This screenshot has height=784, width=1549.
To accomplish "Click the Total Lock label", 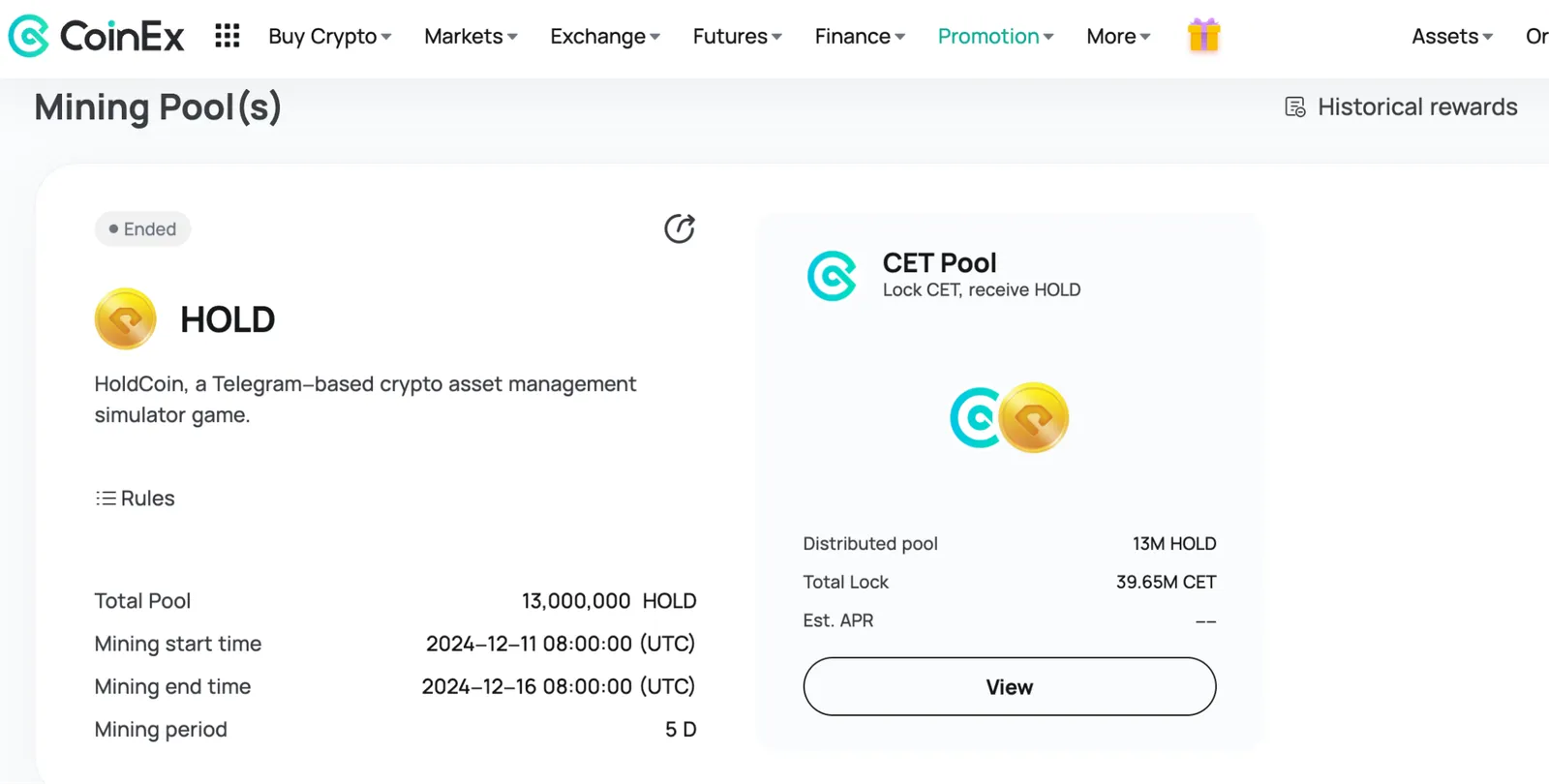I will [x=845, y=582].
